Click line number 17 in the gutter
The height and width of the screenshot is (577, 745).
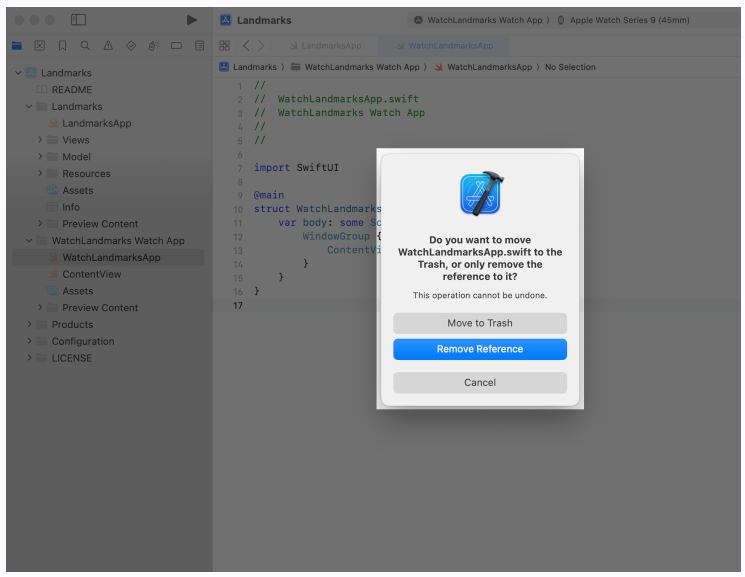click(x=238, y=306)
